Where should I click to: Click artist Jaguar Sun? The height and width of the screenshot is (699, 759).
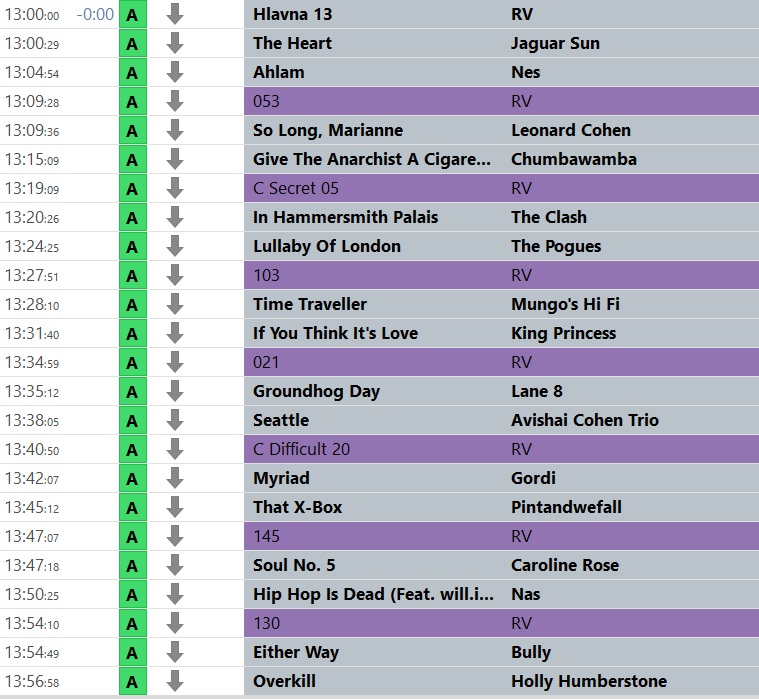pos(555,44)
